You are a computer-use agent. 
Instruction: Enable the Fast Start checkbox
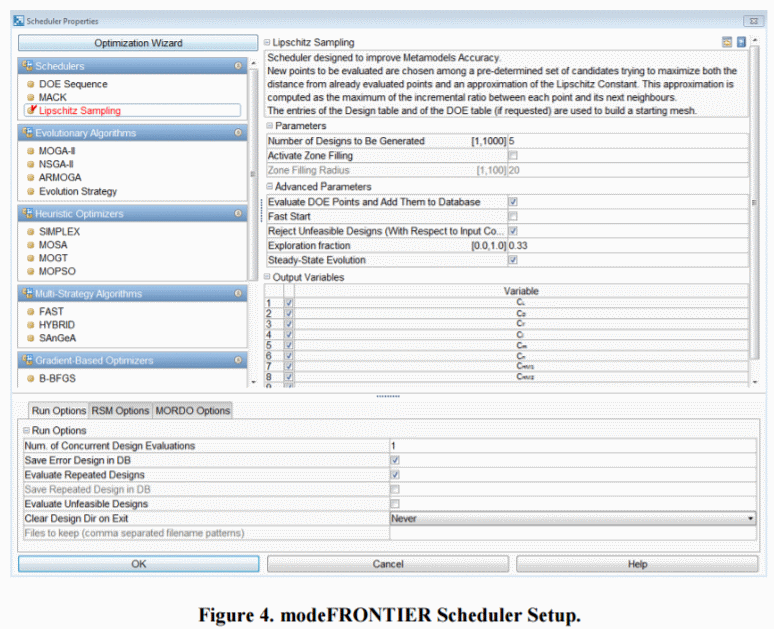click(513, 216)
